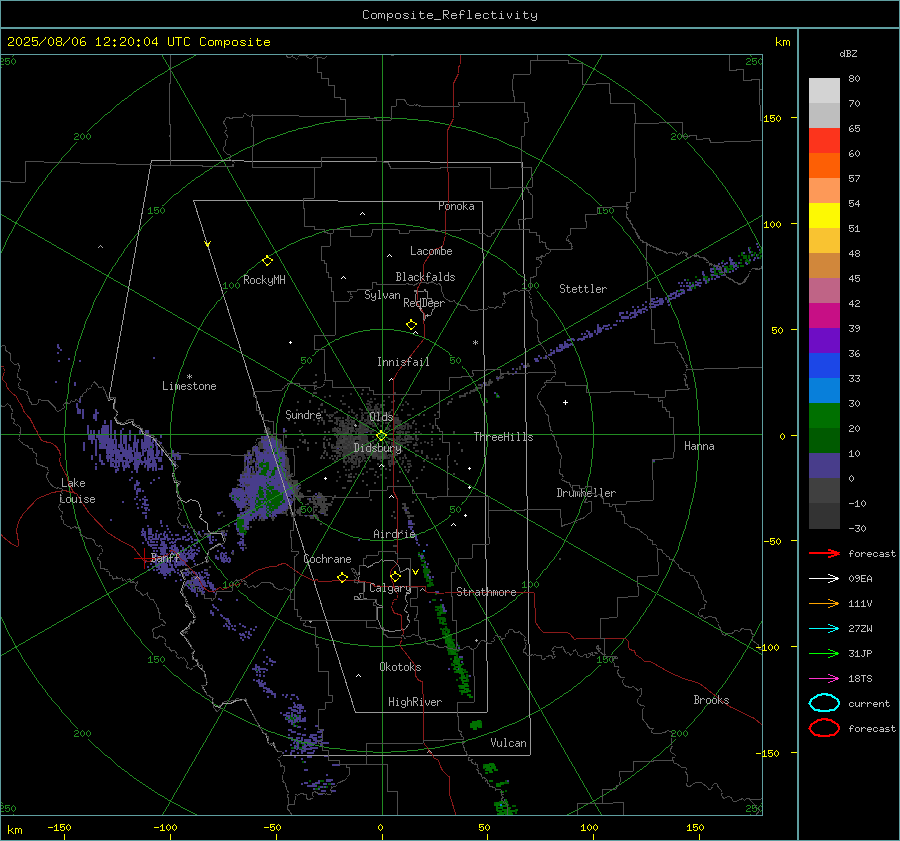900x841 pixels.
Task: Click the Composite_Reflectivity title
Action: [450, 15]
